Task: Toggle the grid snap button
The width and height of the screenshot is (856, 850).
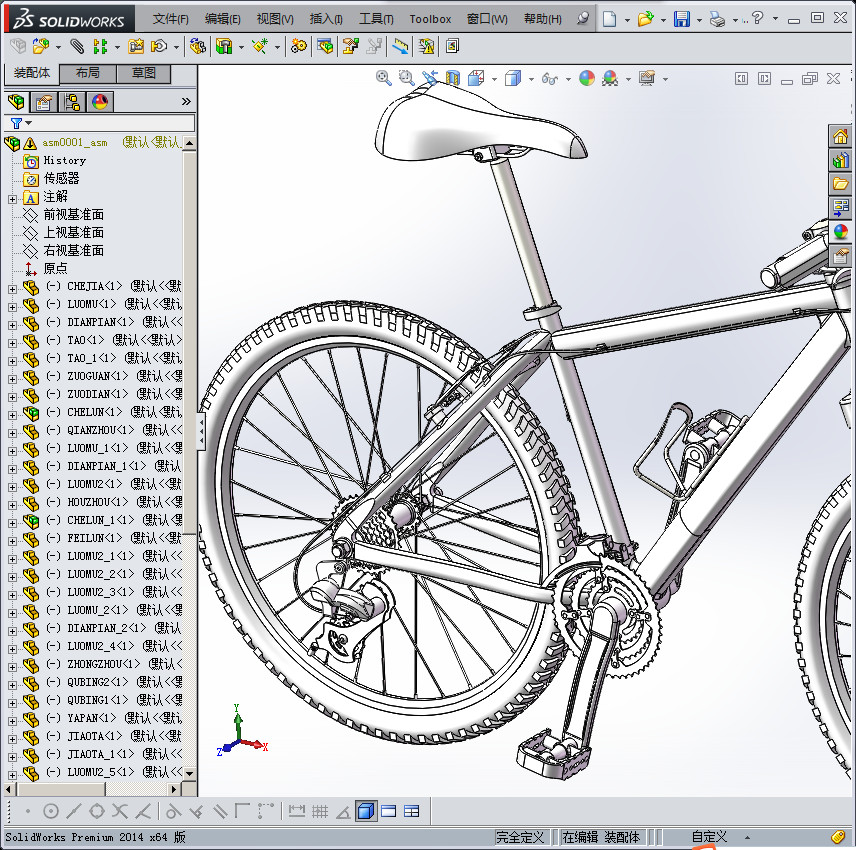Action: click(x=320, y=811)
